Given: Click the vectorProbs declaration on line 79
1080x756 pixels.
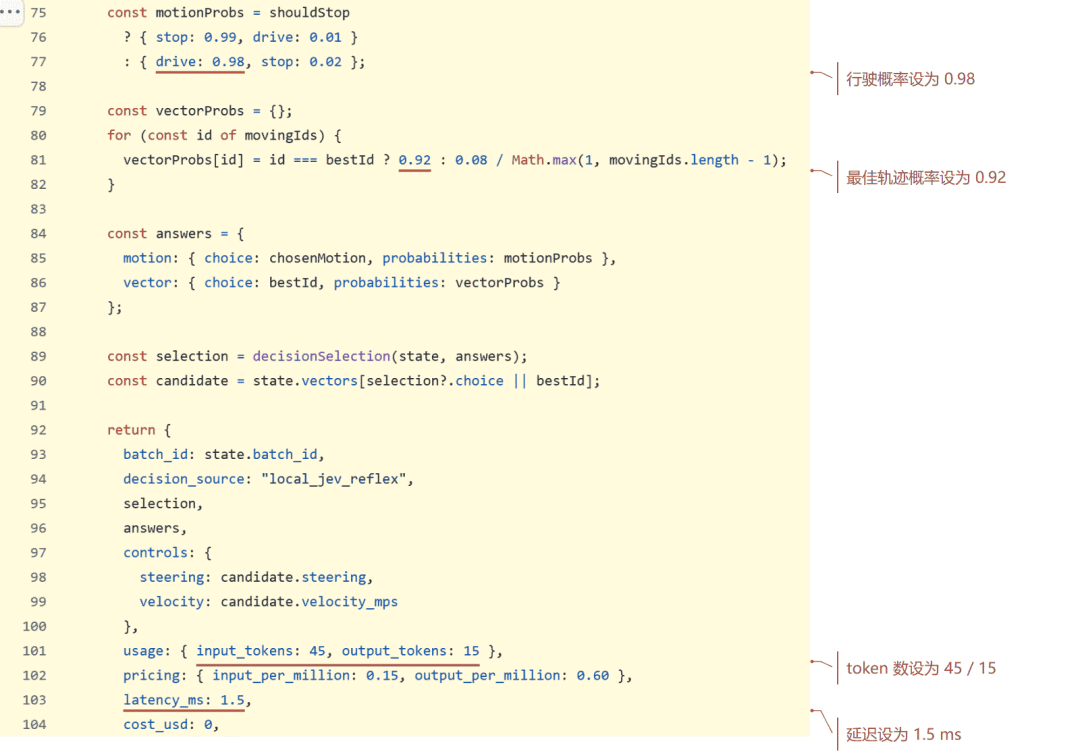Looking at the screenshot, I should (200, 112).
